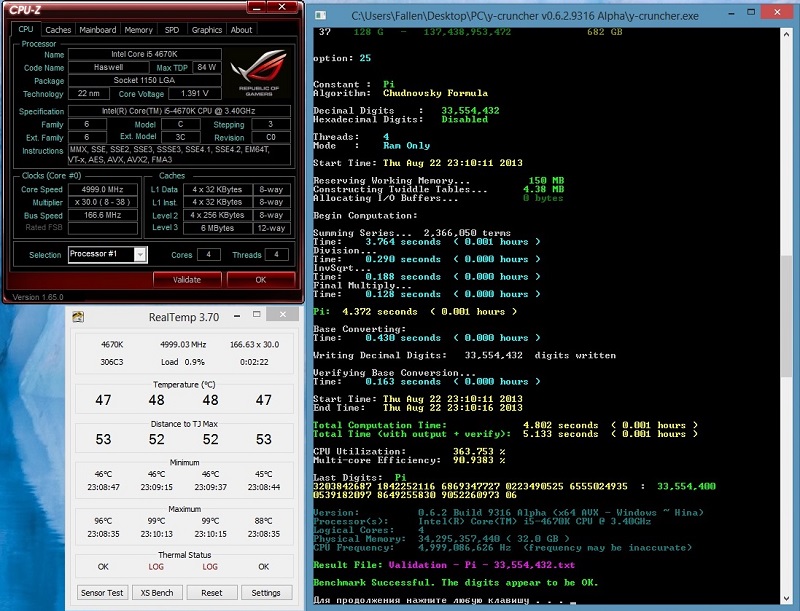The height and width of the screenshot is (611, 800).
Task: Click the Technology value 22 nm
Action: point(89,94)
